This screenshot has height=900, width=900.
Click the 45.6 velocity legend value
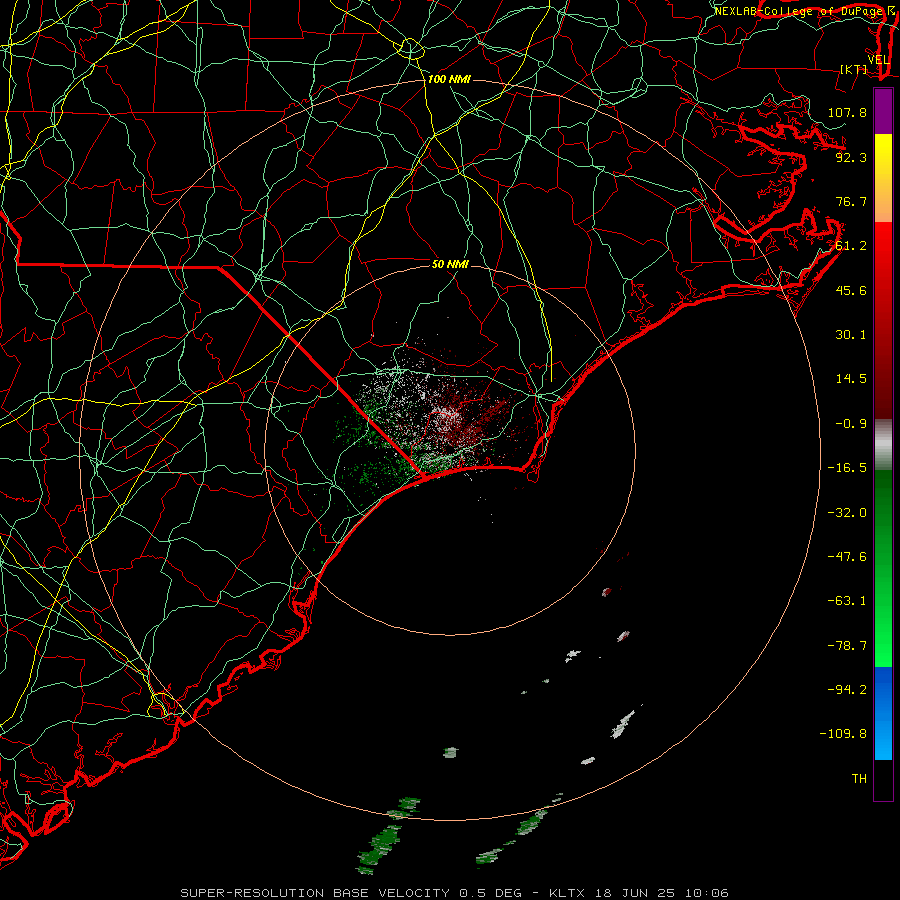click(851, 290)
